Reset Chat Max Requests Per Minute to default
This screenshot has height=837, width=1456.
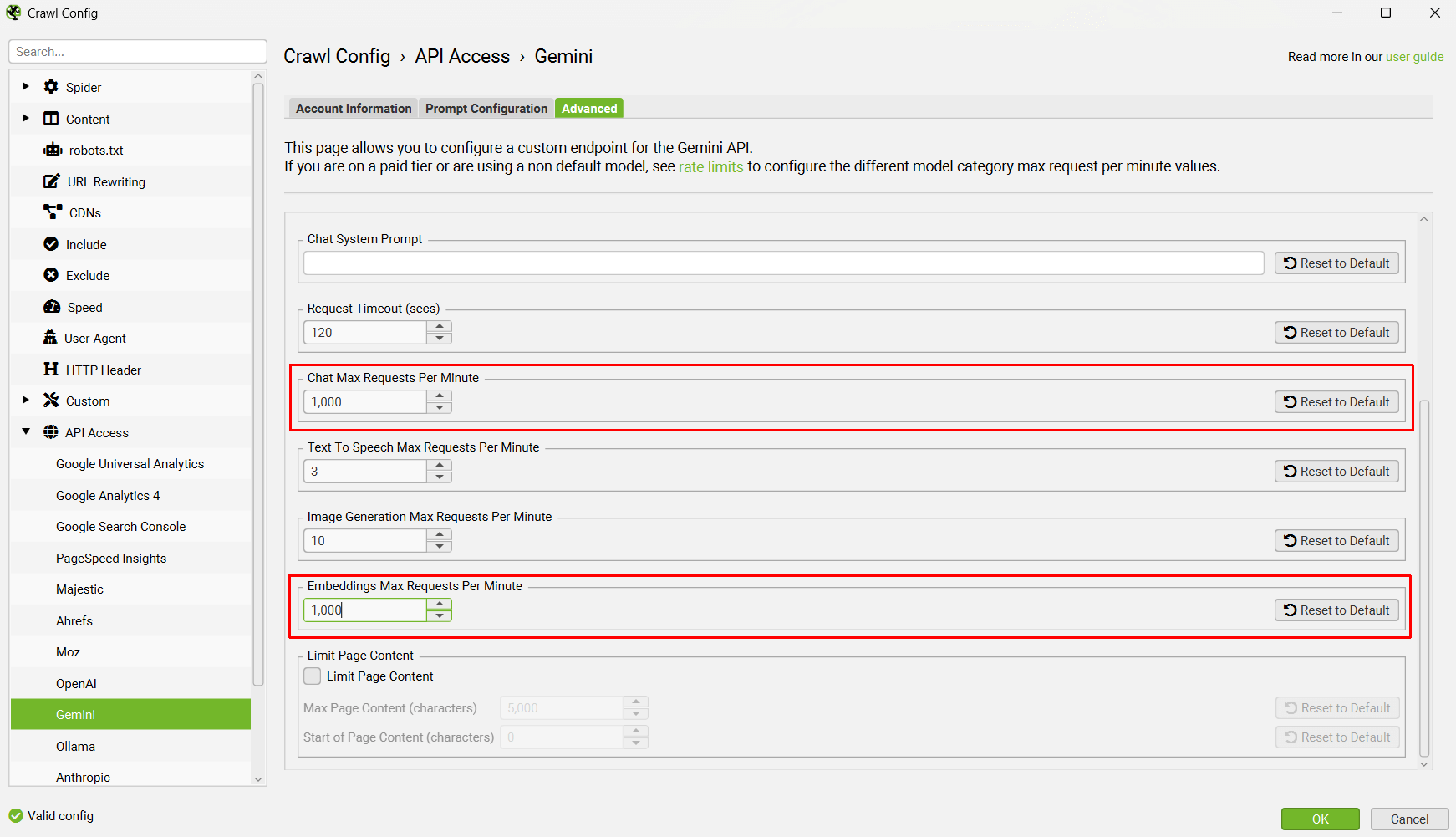(x=1336, y=402)
